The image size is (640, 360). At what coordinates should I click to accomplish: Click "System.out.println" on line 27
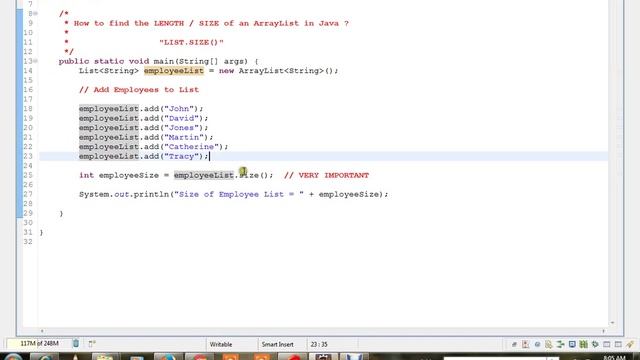pyautogui.click(x=124, y=194)
